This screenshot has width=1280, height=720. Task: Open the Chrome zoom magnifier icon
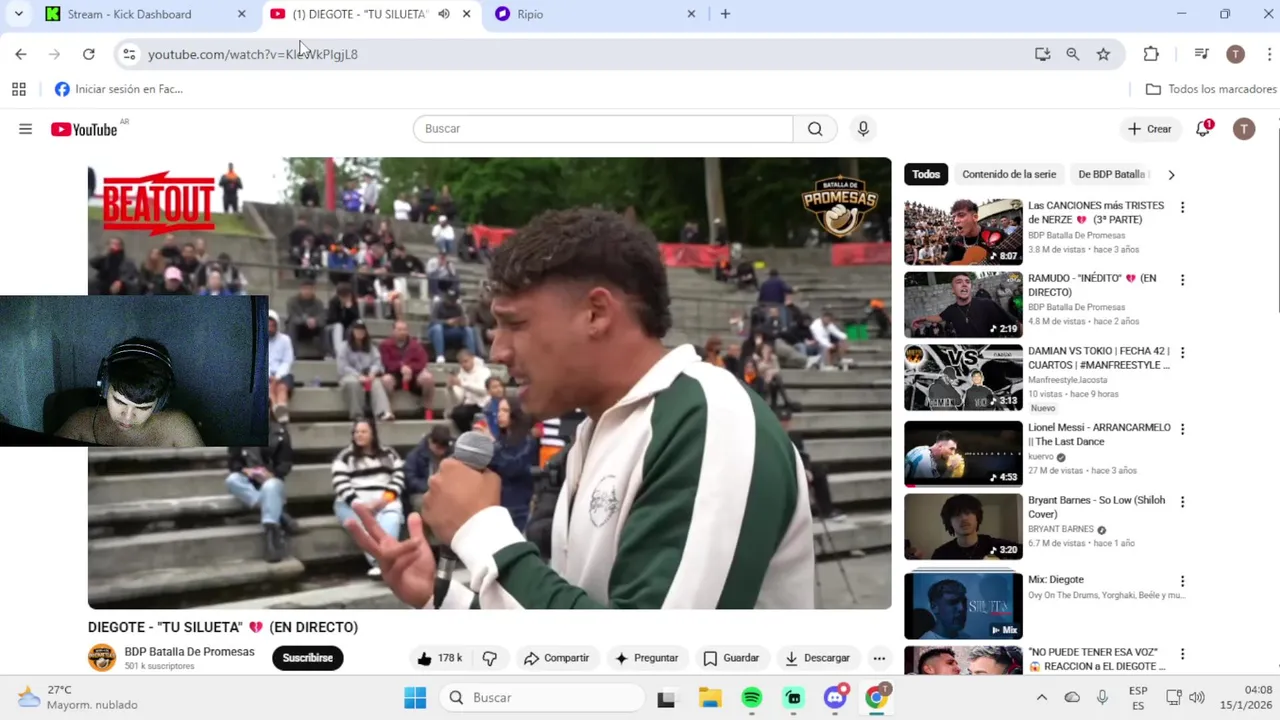coord(1072,54)
